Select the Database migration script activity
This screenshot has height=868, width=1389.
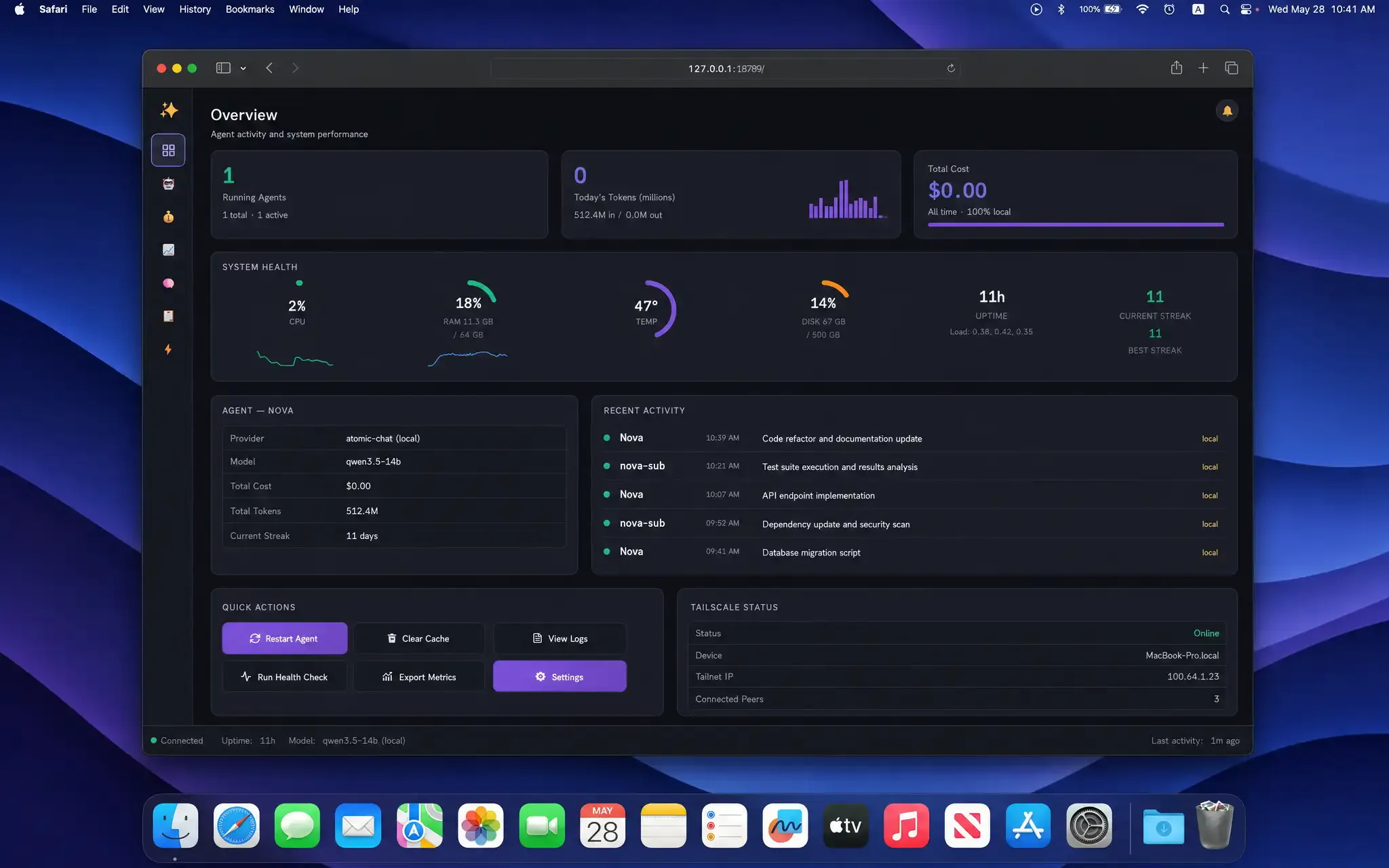[x=914, y=552]
